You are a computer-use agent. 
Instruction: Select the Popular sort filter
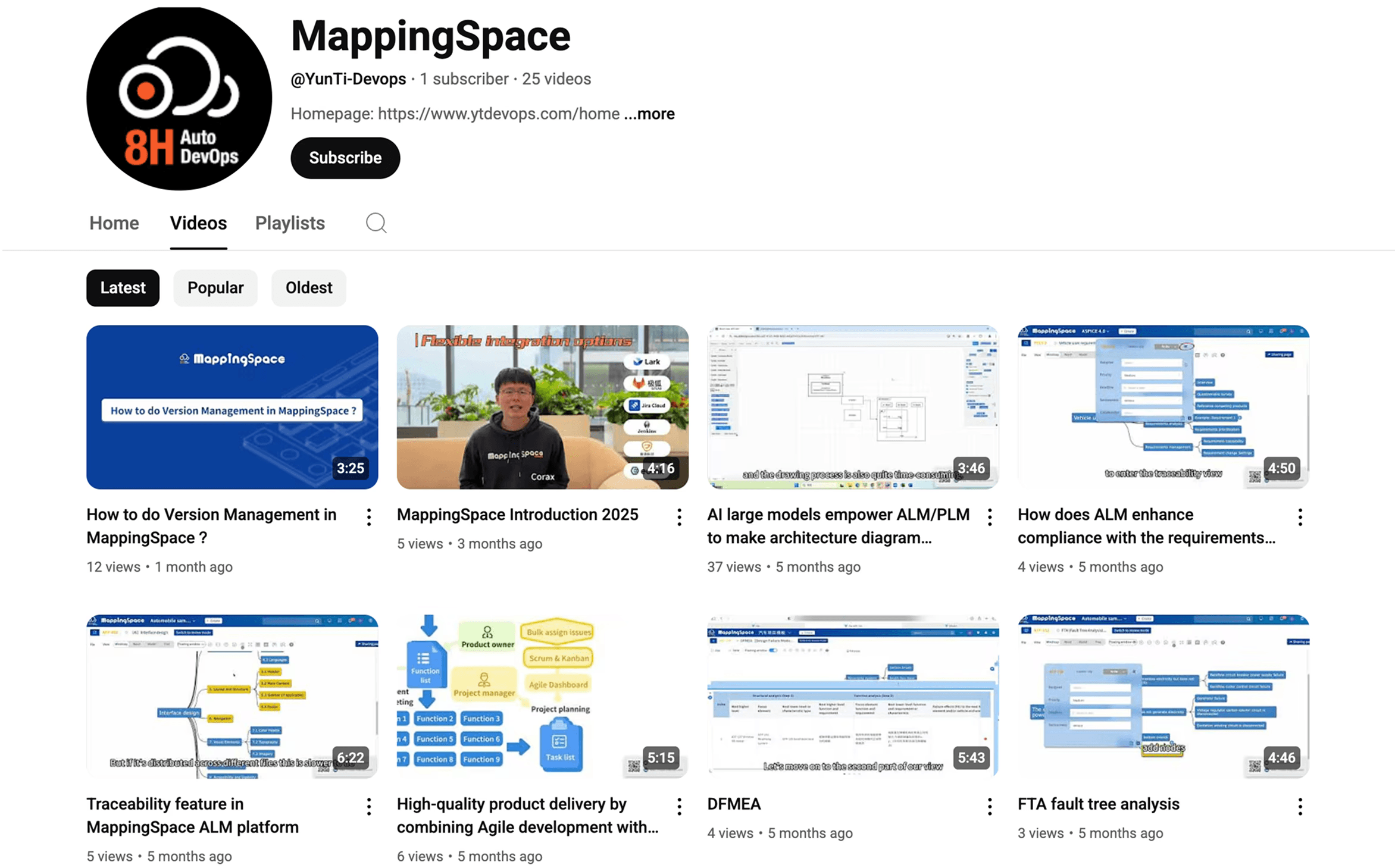pos(215,288)
